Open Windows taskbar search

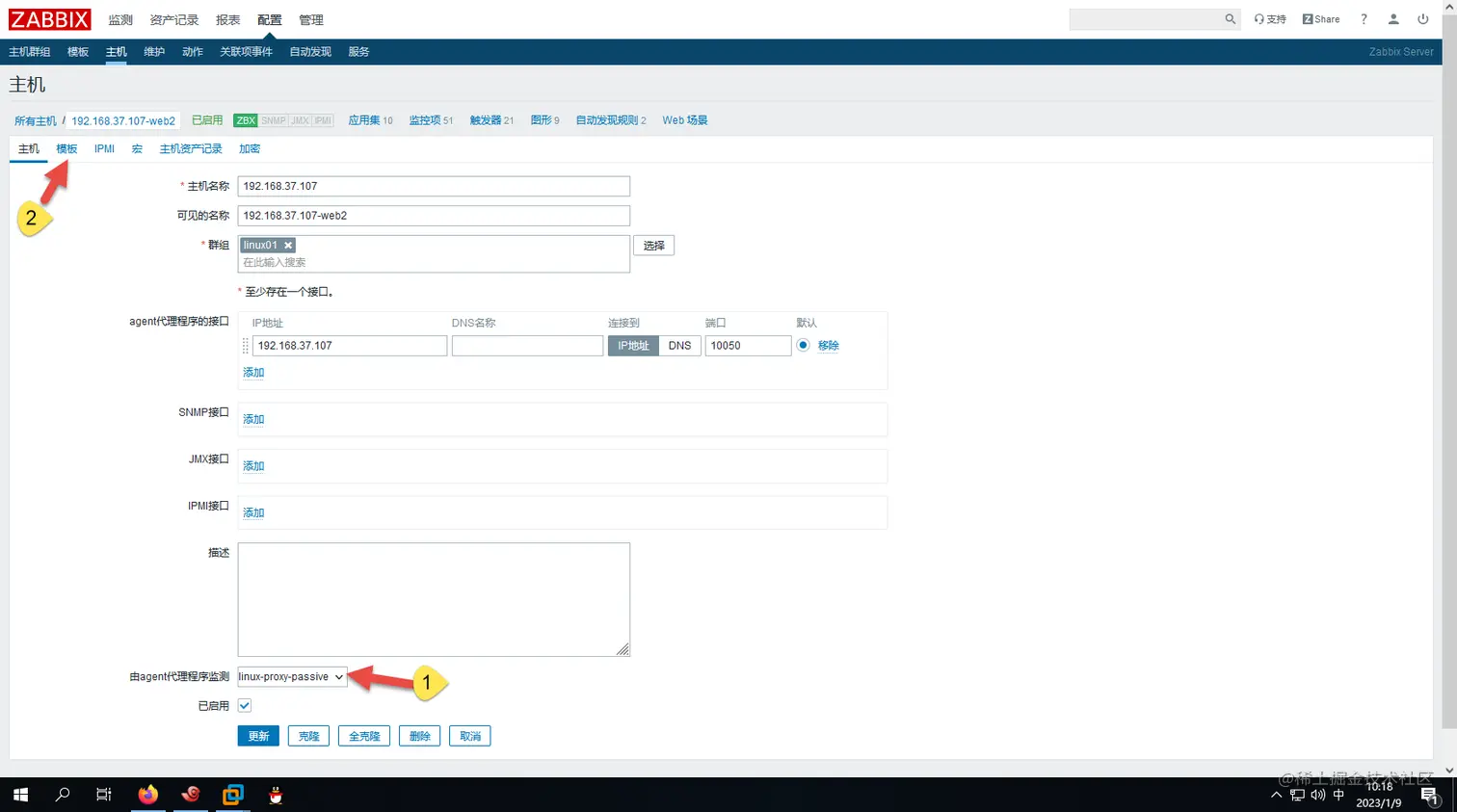(63, 795)
